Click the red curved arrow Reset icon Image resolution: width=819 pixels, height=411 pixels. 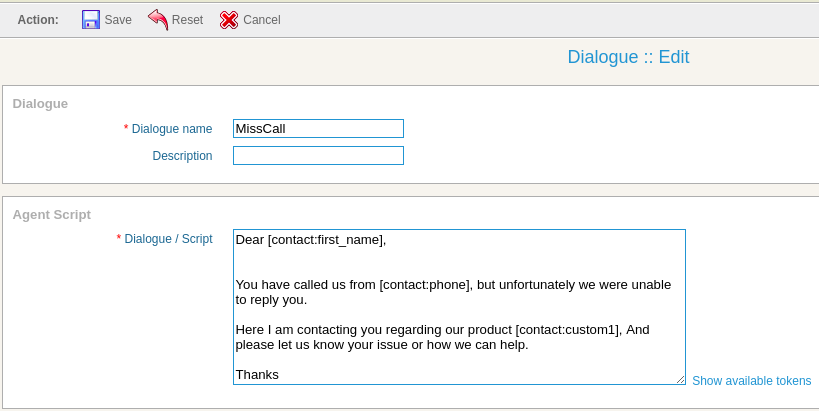coord(158,20)
